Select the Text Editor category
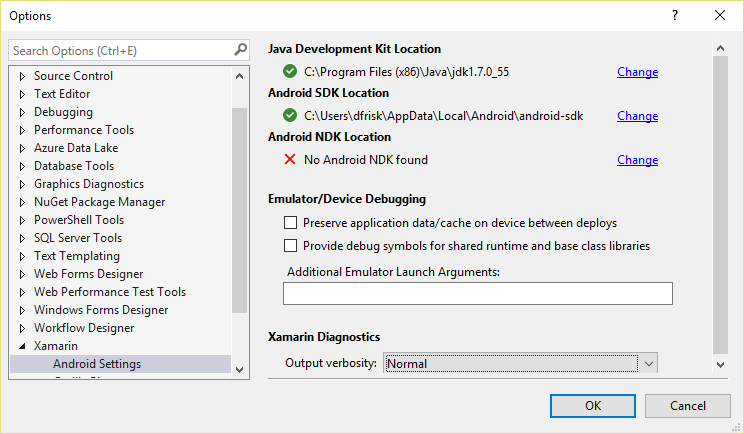 pos(62,94)
